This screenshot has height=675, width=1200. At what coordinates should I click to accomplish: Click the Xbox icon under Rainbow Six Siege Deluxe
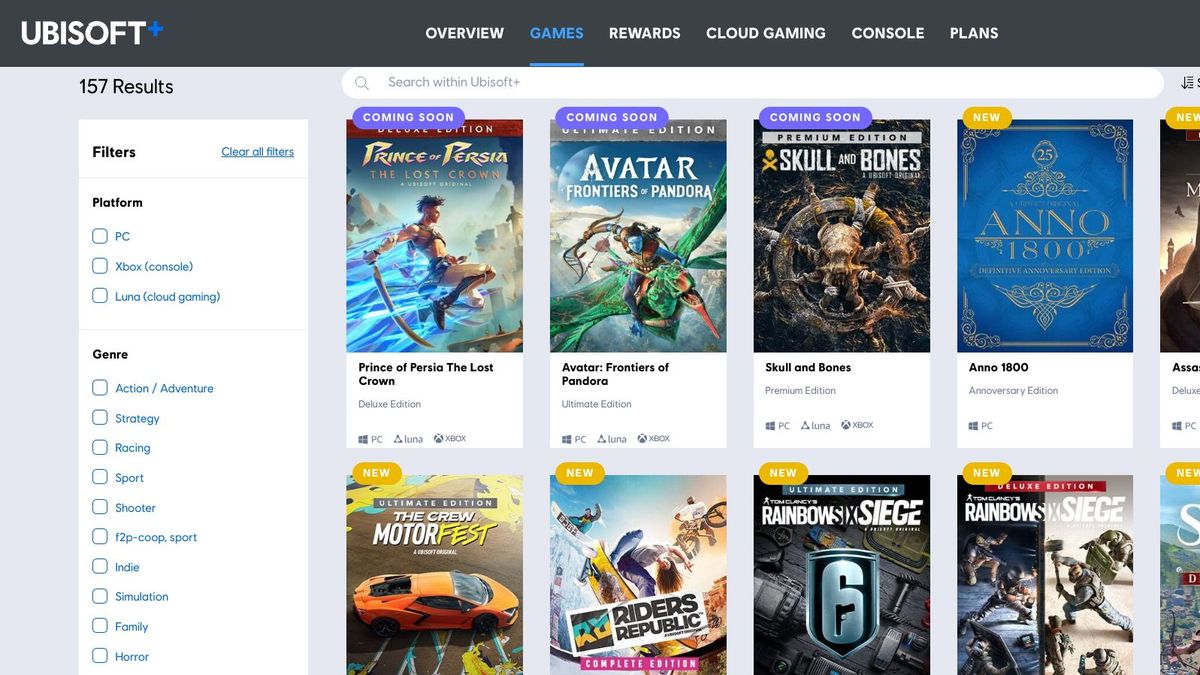pyautogui.click(x=1049, y=670)
